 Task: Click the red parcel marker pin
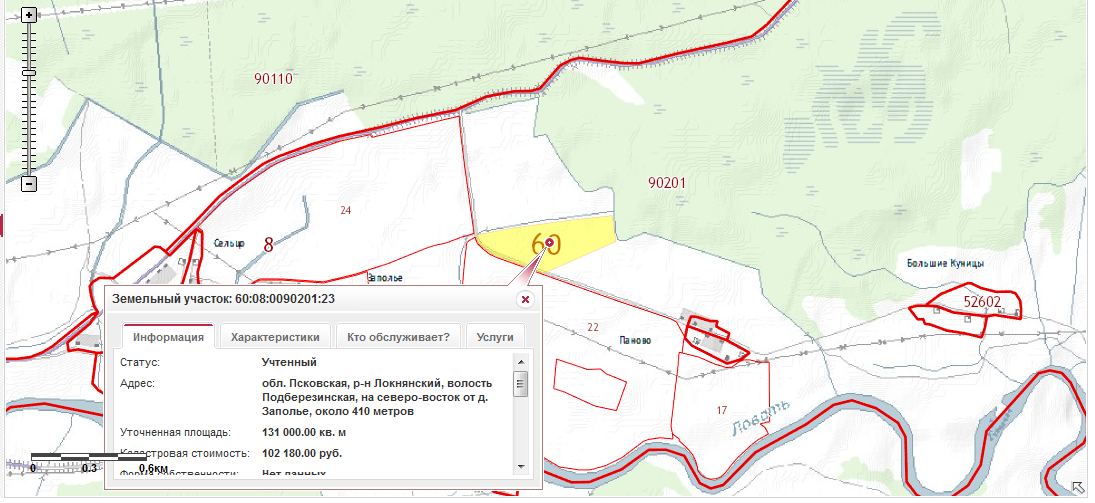549,242
